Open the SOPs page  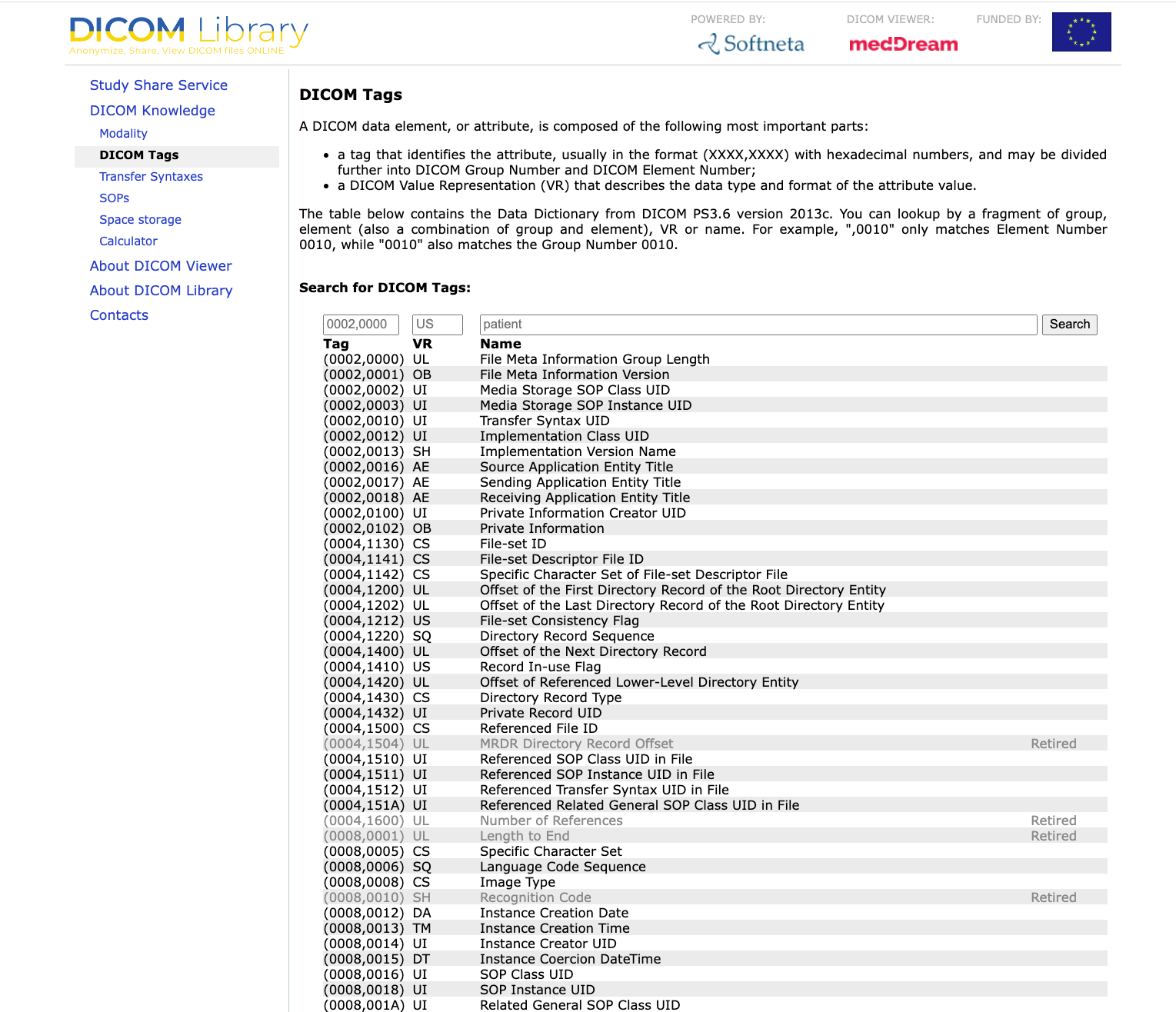coord(114,198)
